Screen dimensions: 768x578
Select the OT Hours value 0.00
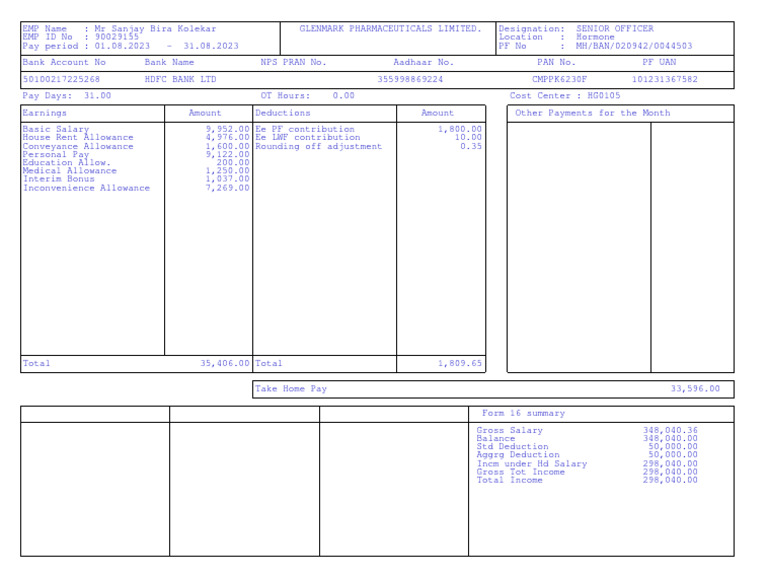pos(343,96)
